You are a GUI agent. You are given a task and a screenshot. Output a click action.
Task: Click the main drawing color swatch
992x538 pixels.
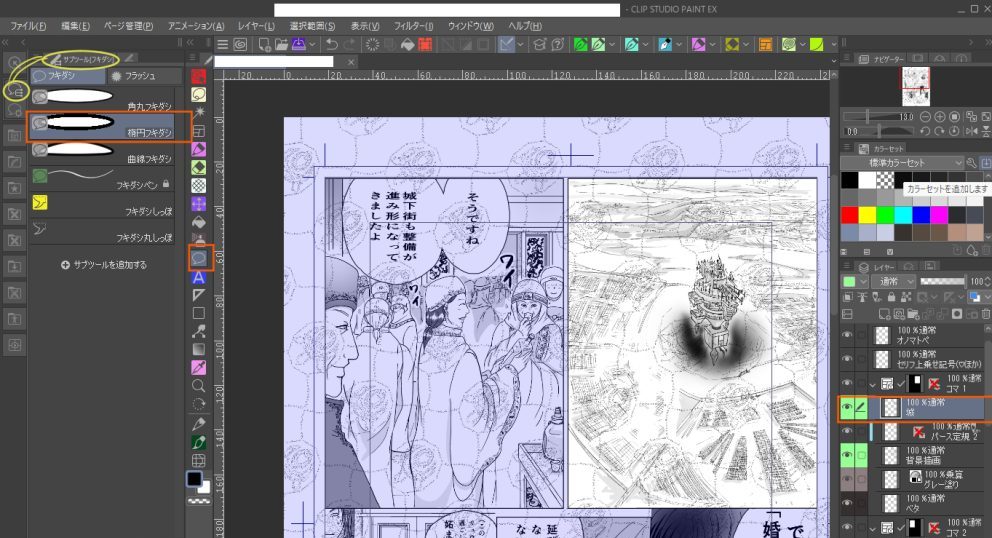pos(194,479)
